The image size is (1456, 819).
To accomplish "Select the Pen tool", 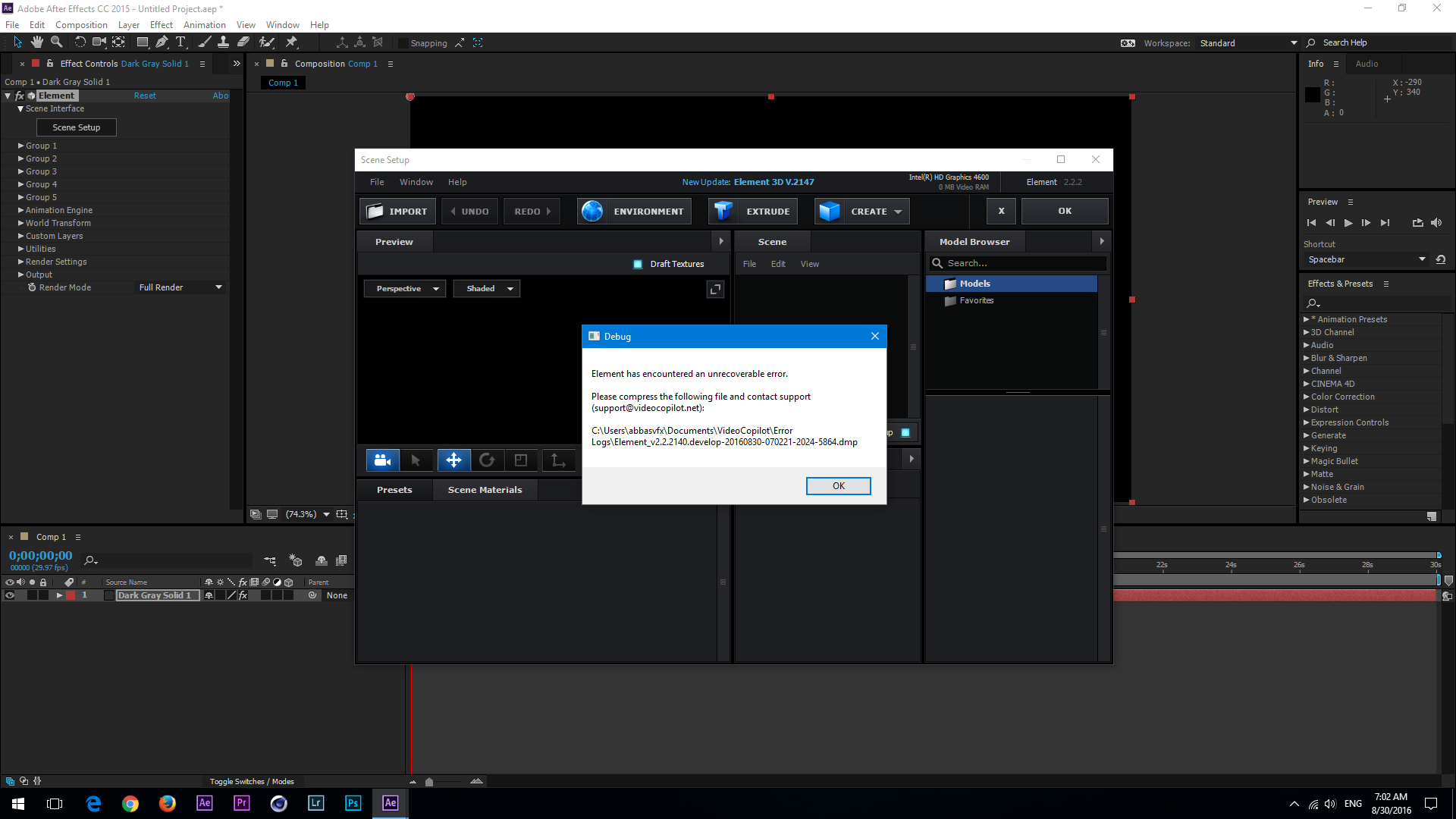I will [162, 42].
